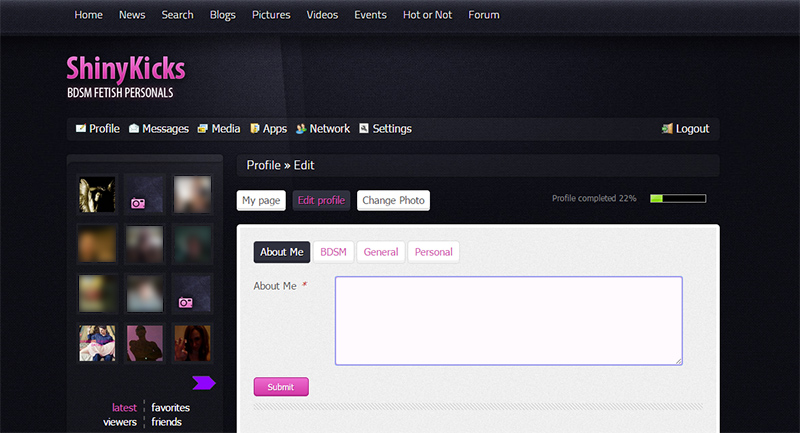
Task: Open the Hot or Not page
Action: [x=428, y=15]
